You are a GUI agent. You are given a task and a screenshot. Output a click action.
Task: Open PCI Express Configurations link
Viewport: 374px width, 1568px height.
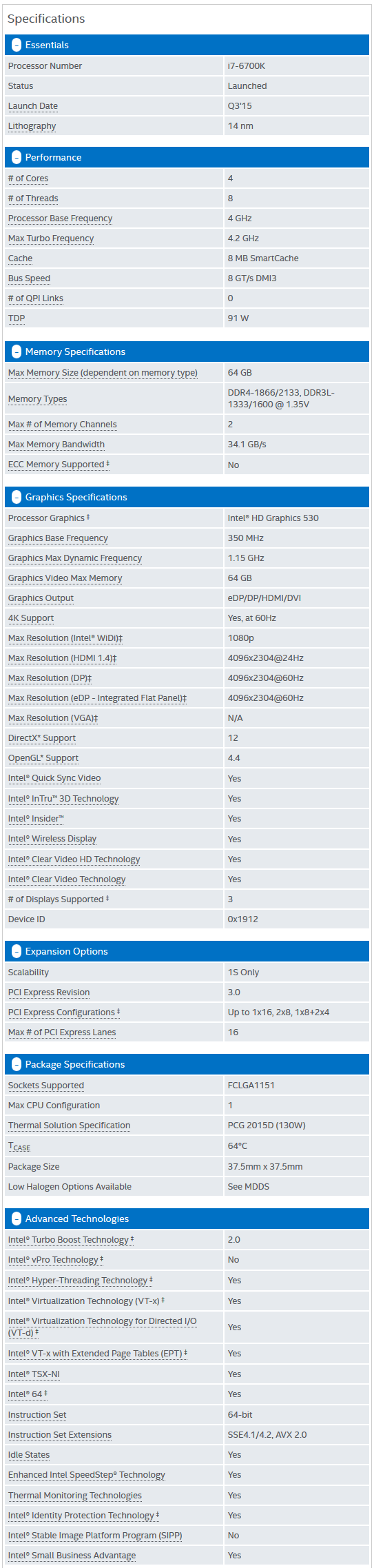coord(62,1012)
